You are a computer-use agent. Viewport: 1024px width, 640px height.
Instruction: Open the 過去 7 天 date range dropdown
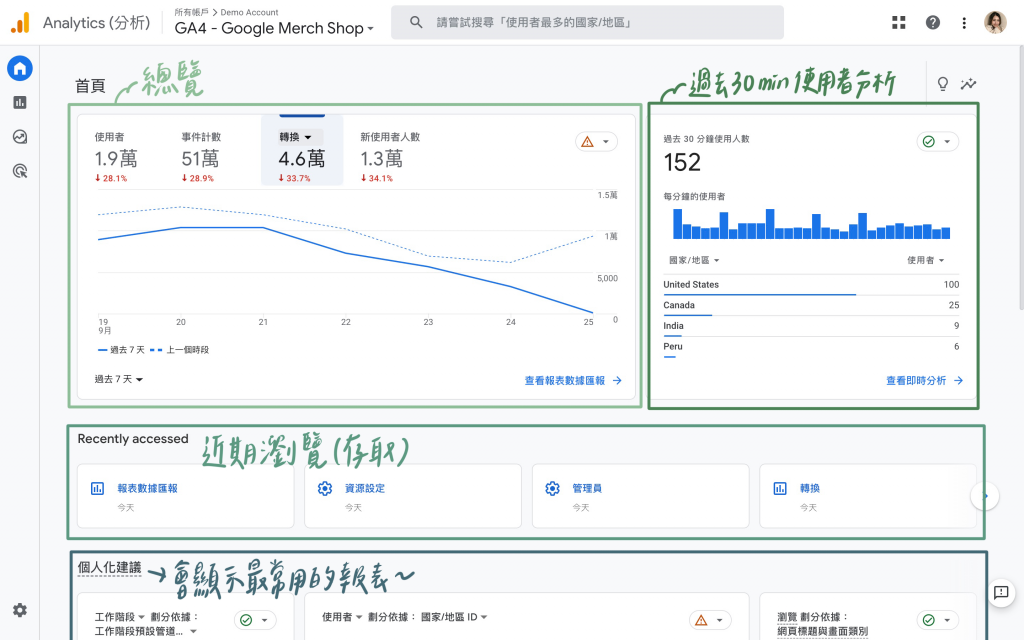click(119, 379)
